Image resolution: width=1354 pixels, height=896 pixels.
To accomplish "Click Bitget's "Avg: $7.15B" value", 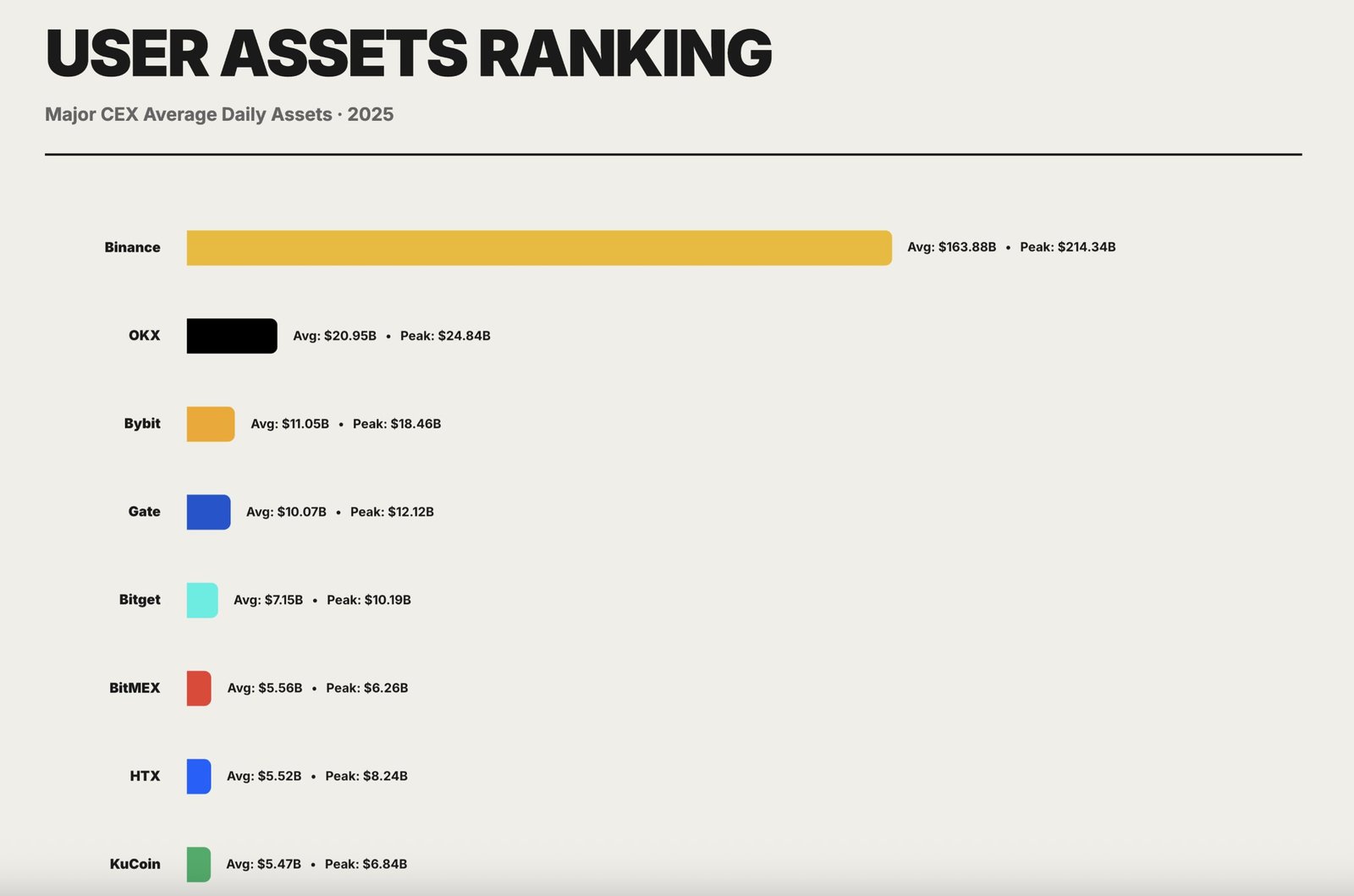I will coord(268,600).
